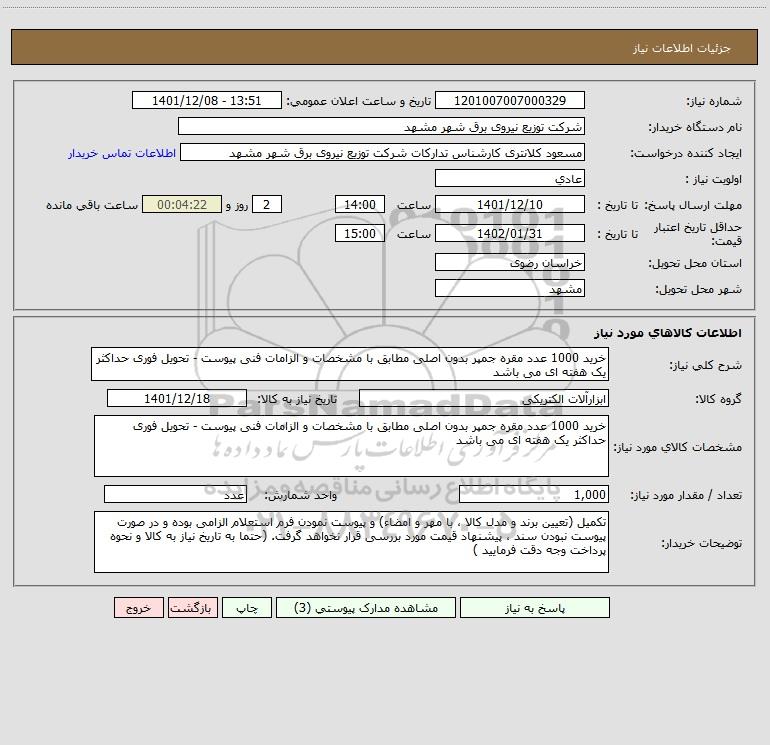Click the چاپ print button

pos(247,608)
